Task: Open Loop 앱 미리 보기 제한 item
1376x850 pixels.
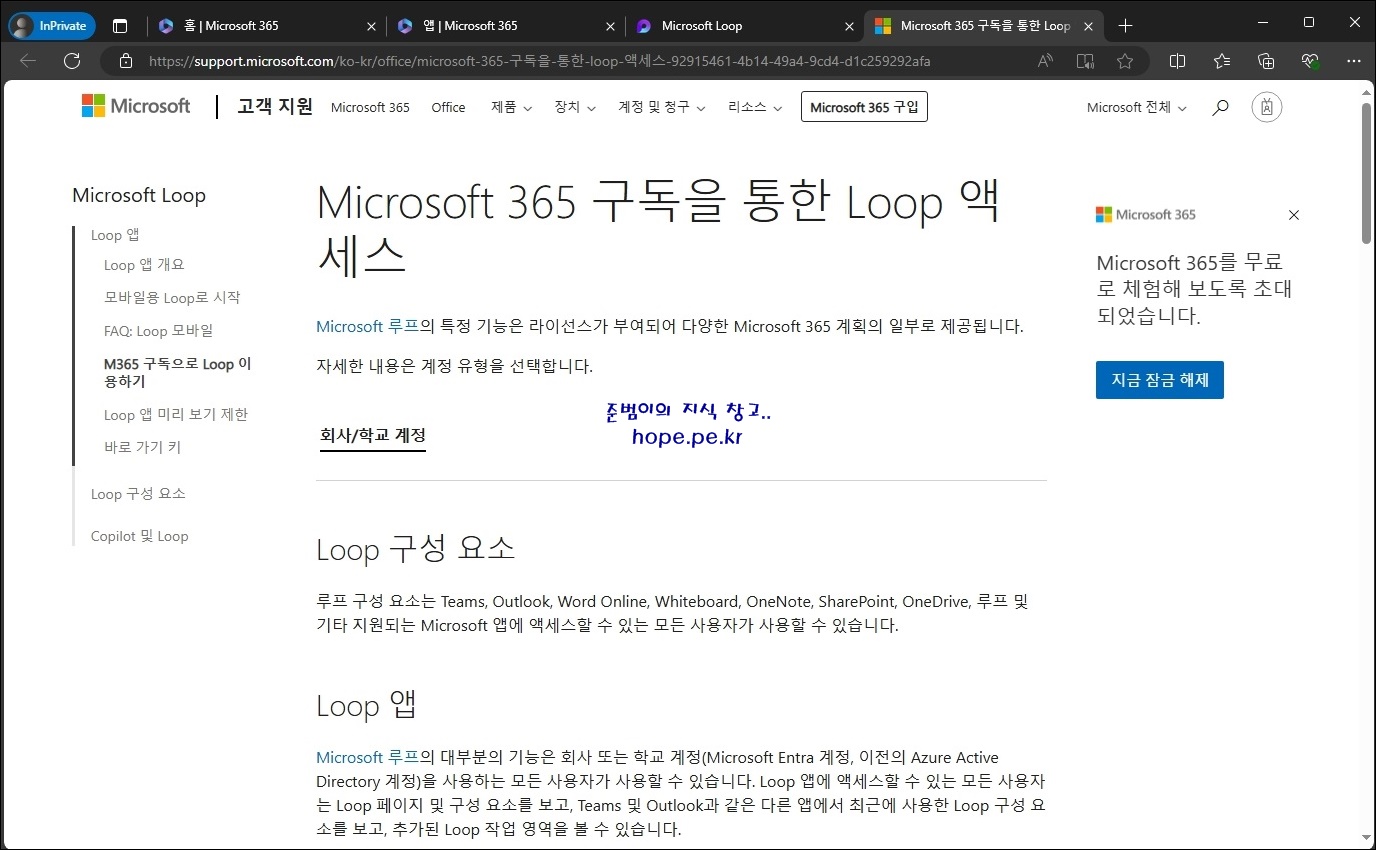Action: (x=176, y=415)
